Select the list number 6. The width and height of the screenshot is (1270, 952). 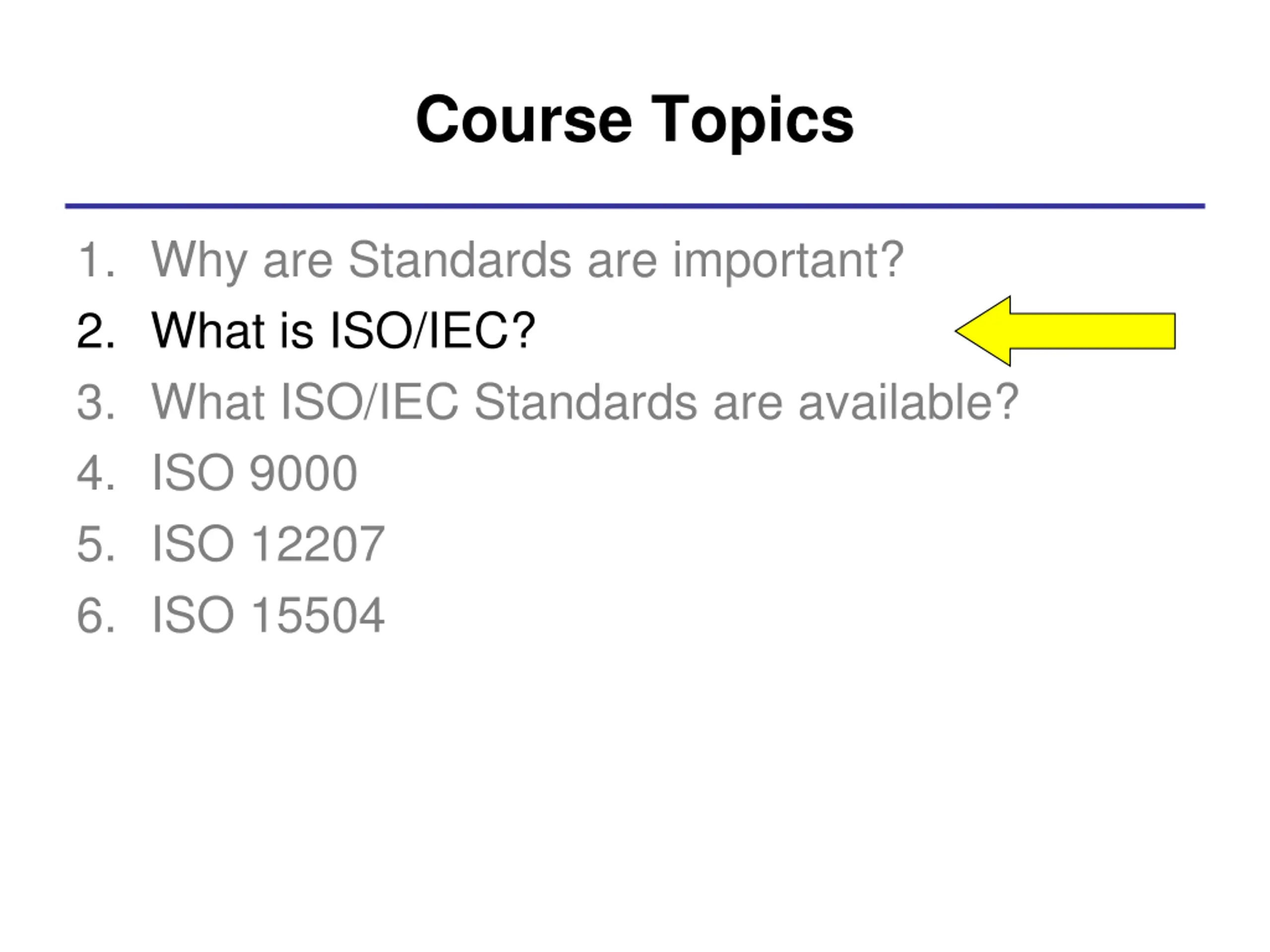point(96,615)
